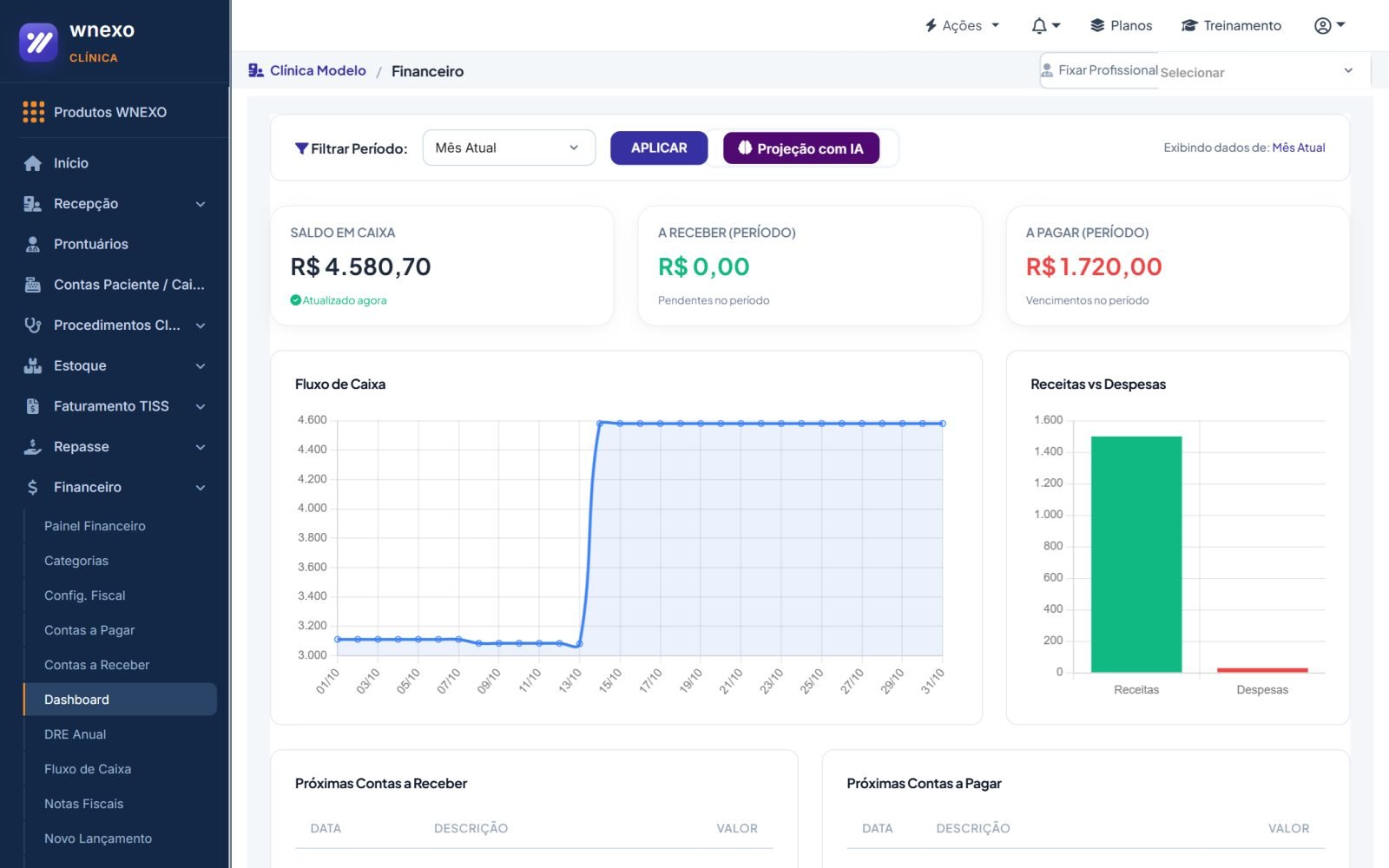
Task: Select DRE Anual menu item
Action: (x=76, y=734)
